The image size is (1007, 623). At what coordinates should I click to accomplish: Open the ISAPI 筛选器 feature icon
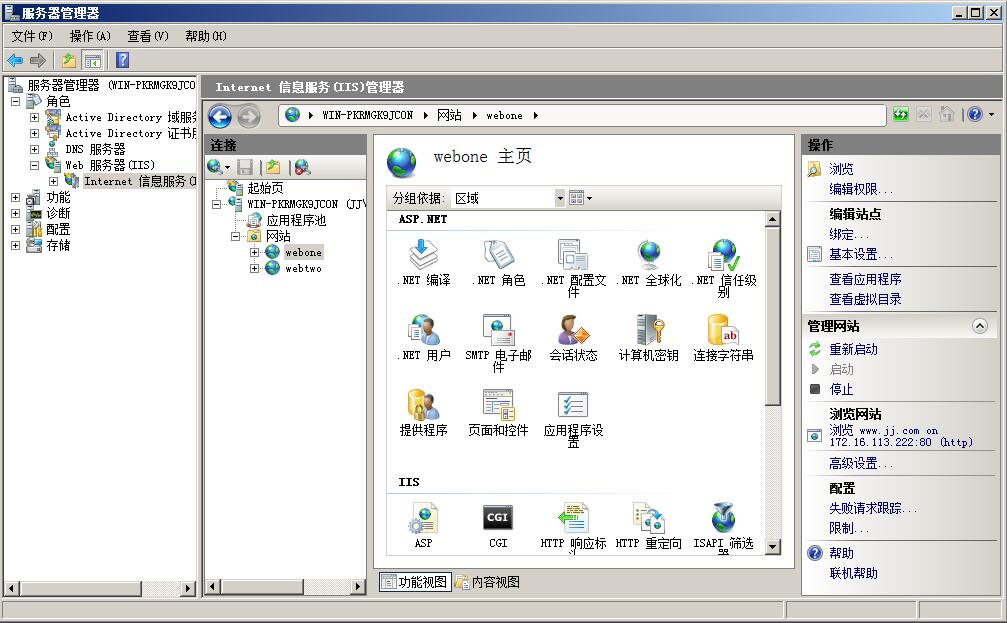(x=724, y=527)
